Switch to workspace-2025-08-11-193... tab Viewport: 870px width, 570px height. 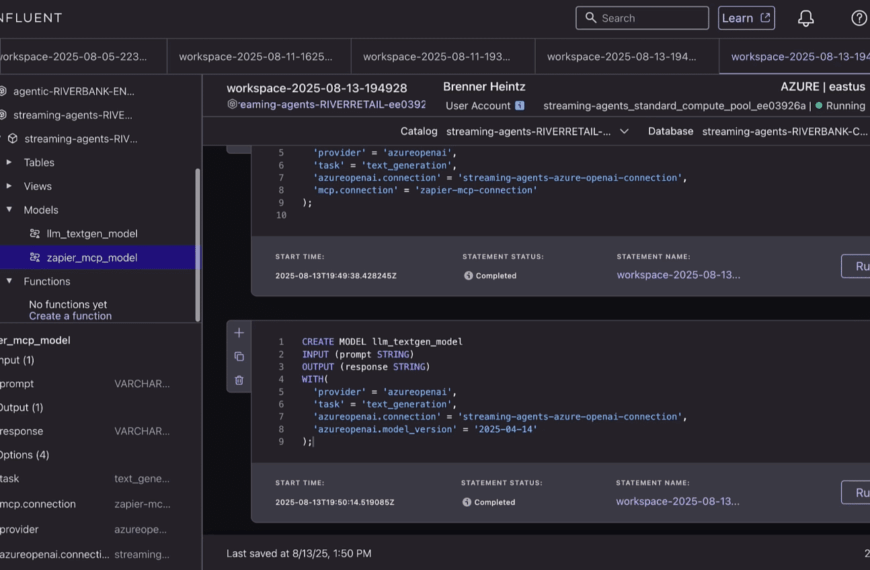tap(443, 57)
